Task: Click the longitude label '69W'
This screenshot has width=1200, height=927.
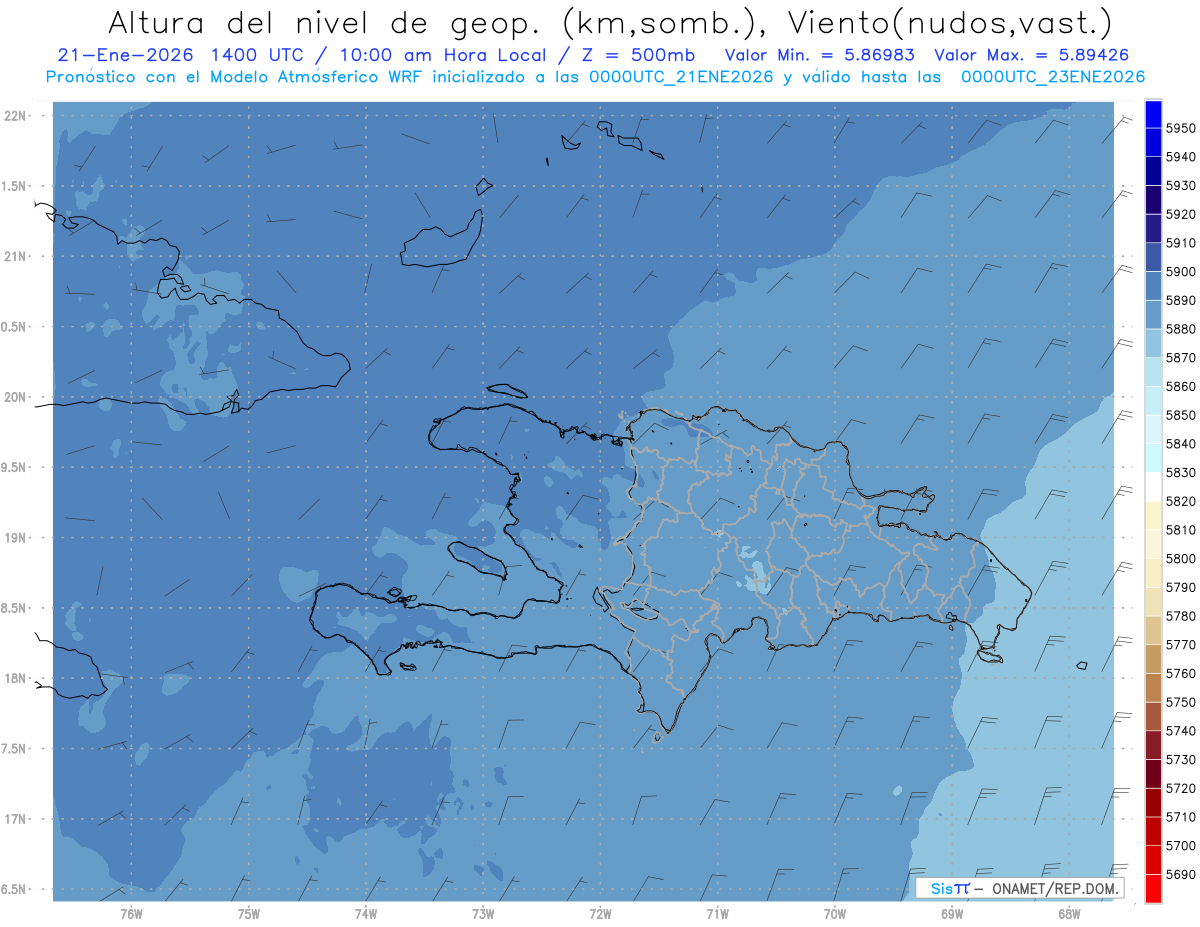Action: point(952,913)
